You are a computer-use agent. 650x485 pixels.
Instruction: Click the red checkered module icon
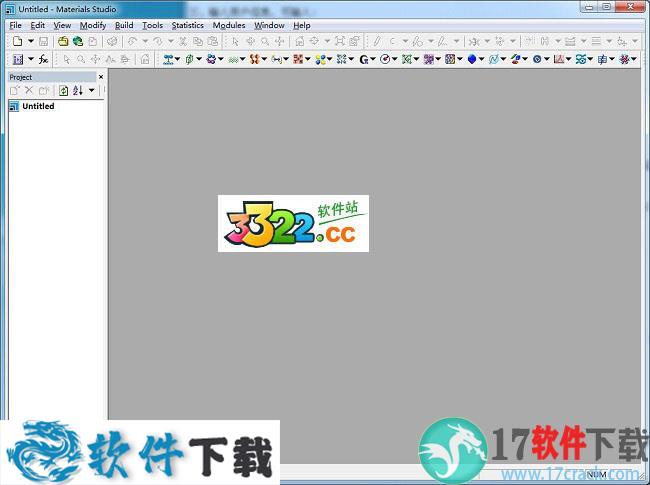[x=298, y=59]
